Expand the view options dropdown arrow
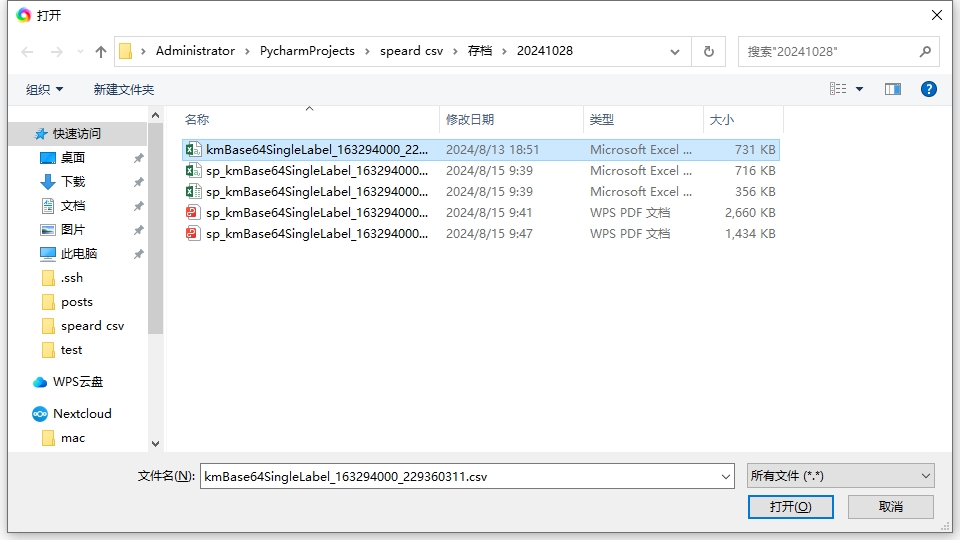The width and height of the screenshot is (960, 540). pos(860,89)
